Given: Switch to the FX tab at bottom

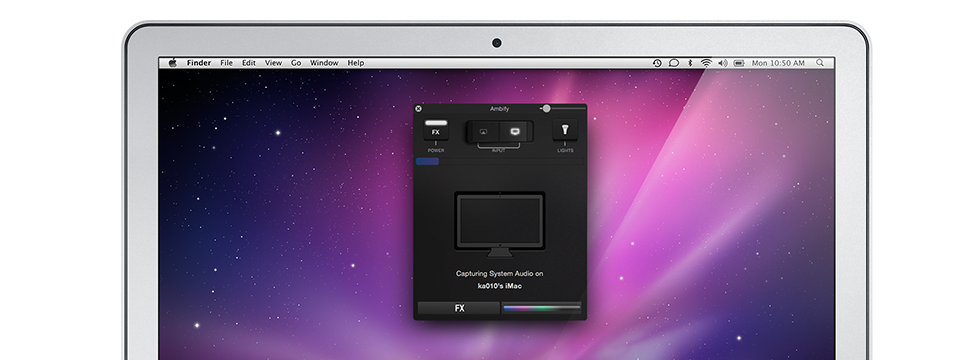Looking at the screenshot, I should [459, 308].
